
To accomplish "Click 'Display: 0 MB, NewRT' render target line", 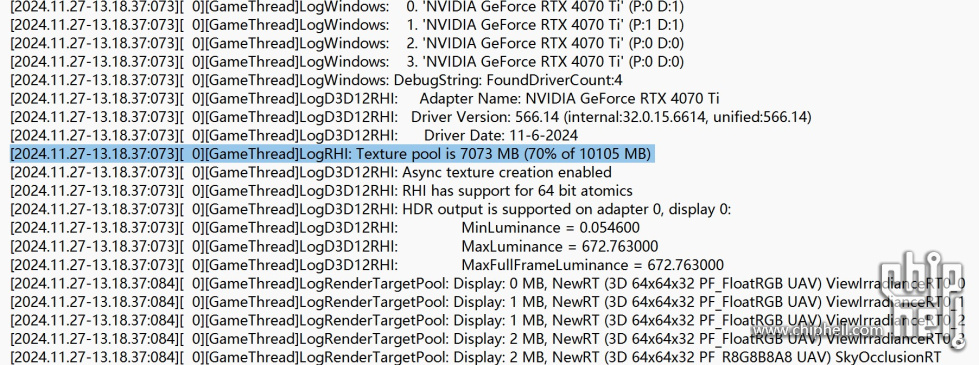I will [x=487, y=283].
